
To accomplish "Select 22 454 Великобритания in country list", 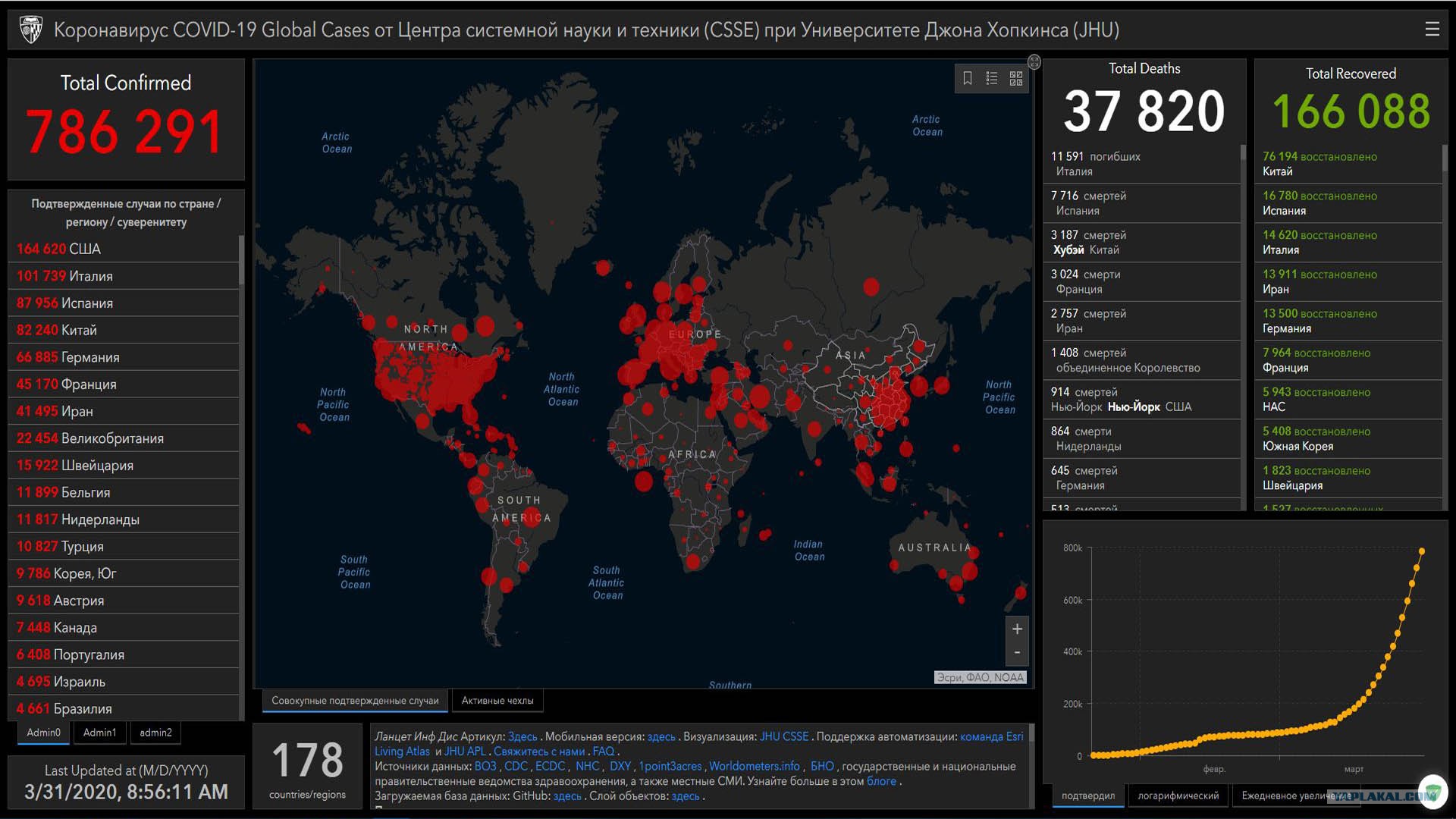I will (x=124, y=438).
